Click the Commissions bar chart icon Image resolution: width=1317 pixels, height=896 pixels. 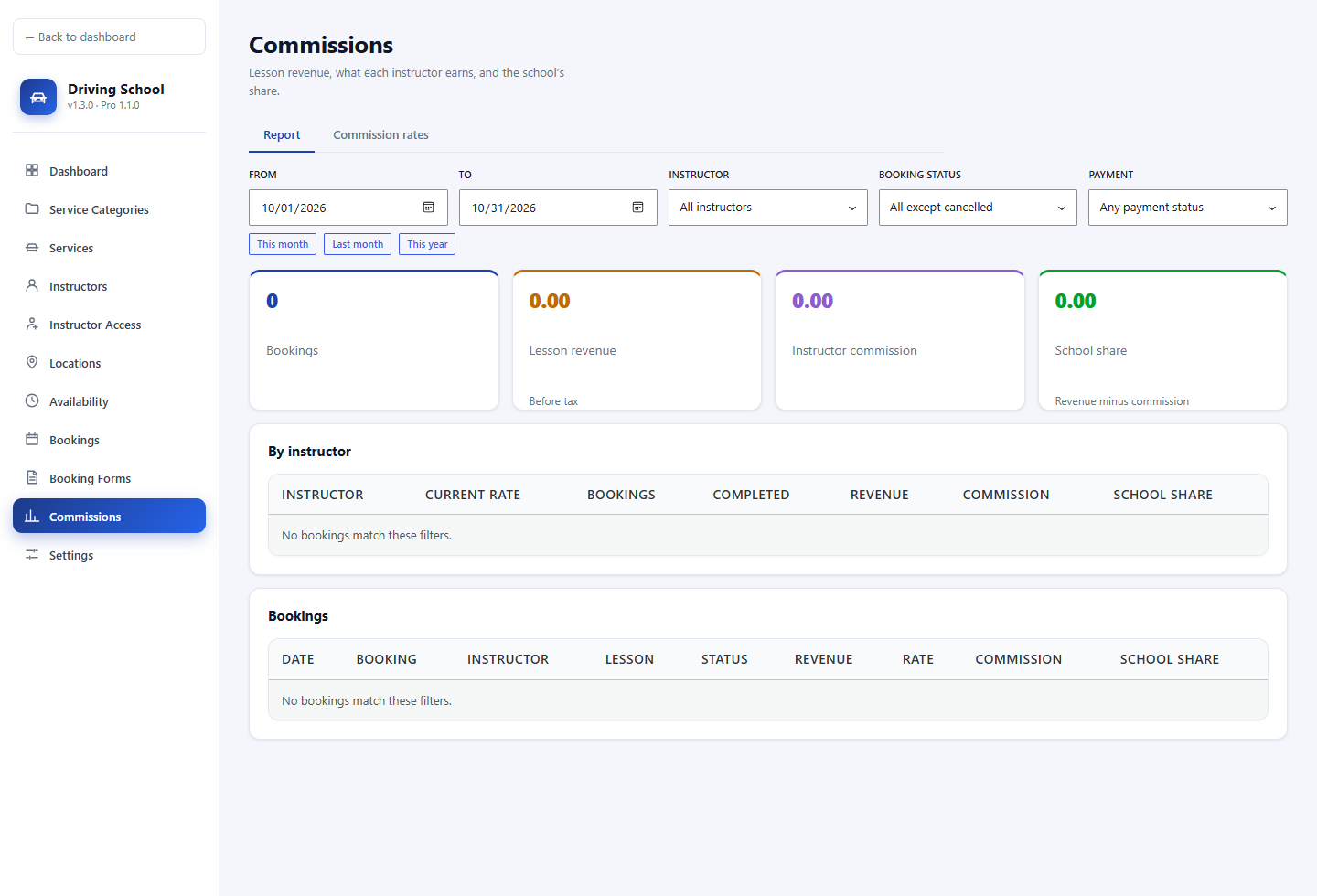pos(32,516)
